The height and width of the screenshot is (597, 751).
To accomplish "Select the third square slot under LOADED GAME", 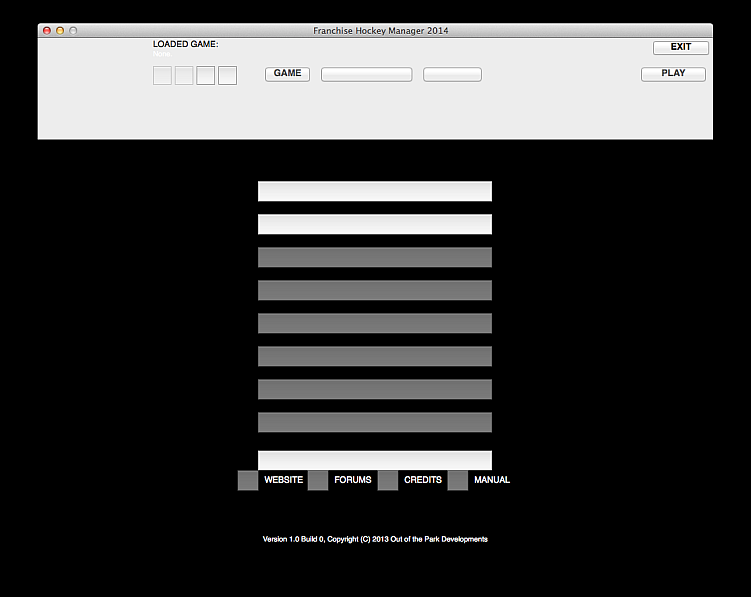I will [206, 75].
